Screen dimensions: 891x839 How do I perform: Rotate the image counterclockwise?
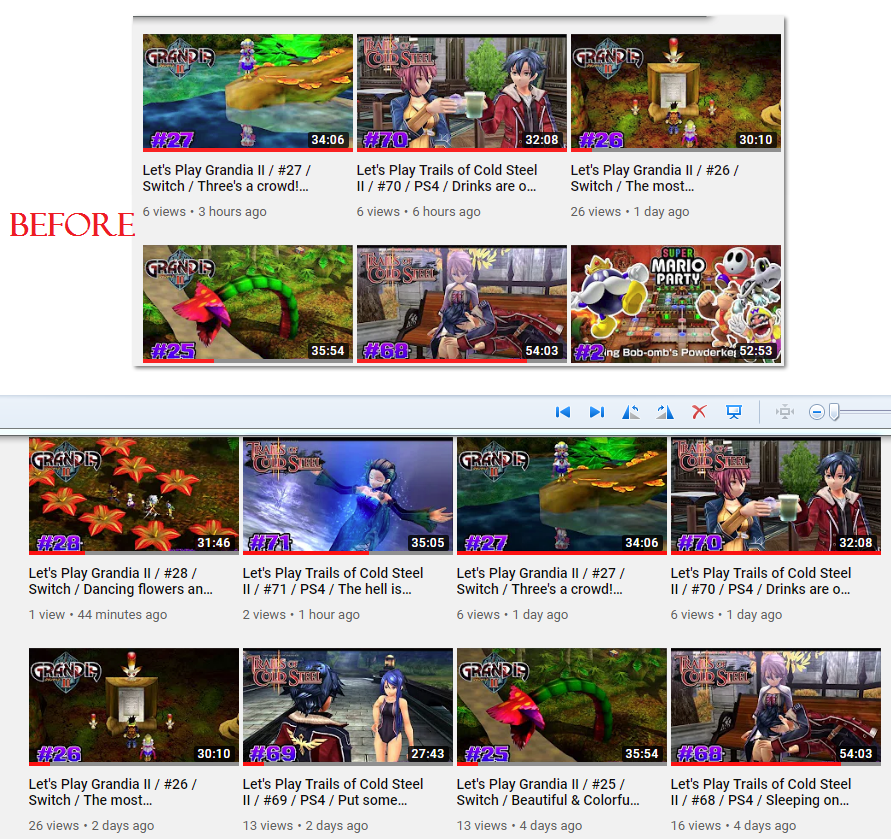(x=631, y=412)
